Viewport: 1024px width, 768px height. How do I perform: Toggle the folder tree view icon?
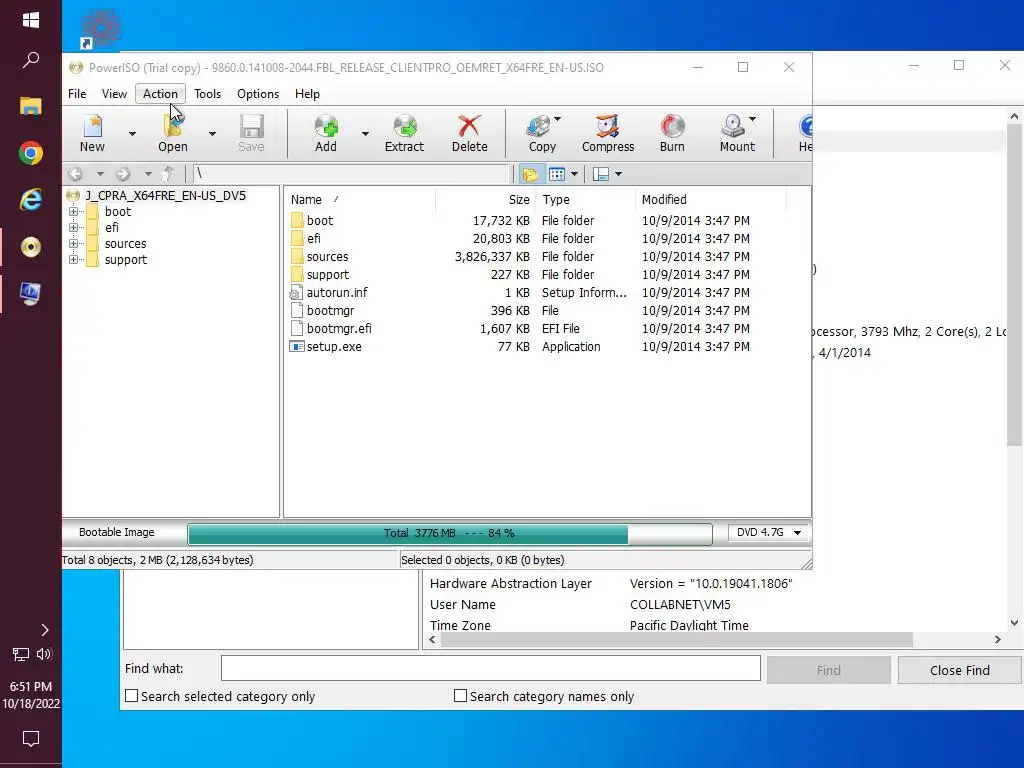tap(530, 174)
